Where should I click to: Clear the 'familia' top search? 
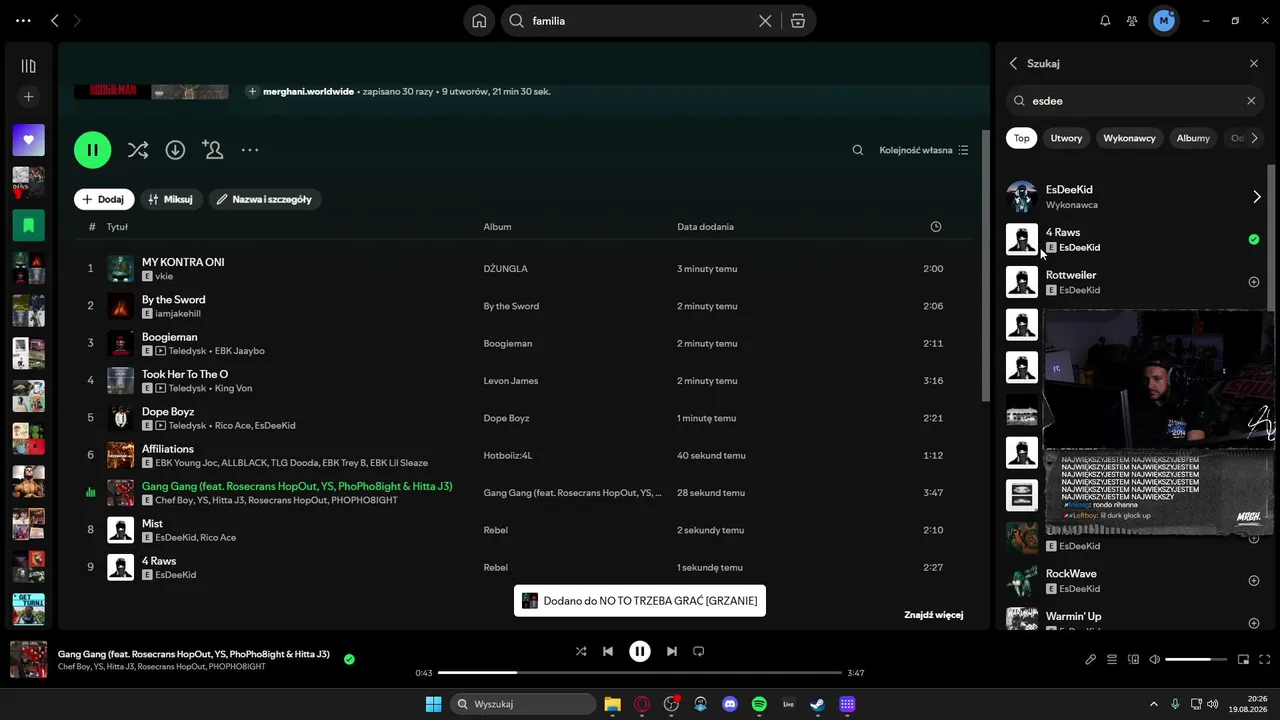(x=765, y=21)
